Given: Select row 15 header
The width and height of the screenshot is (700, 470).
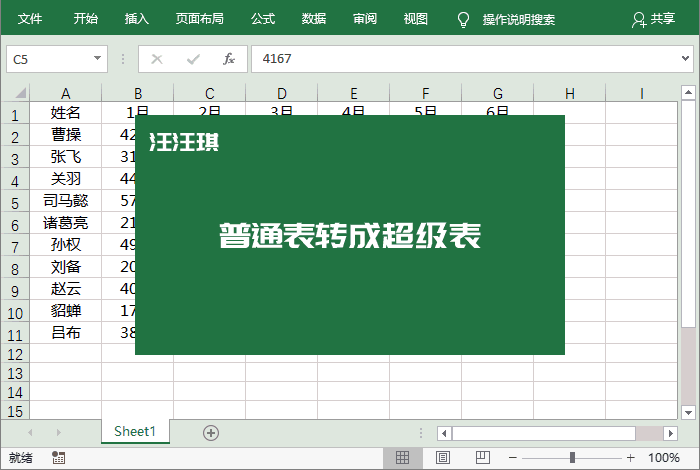Looking at the screenshot, I should point(15,411).
